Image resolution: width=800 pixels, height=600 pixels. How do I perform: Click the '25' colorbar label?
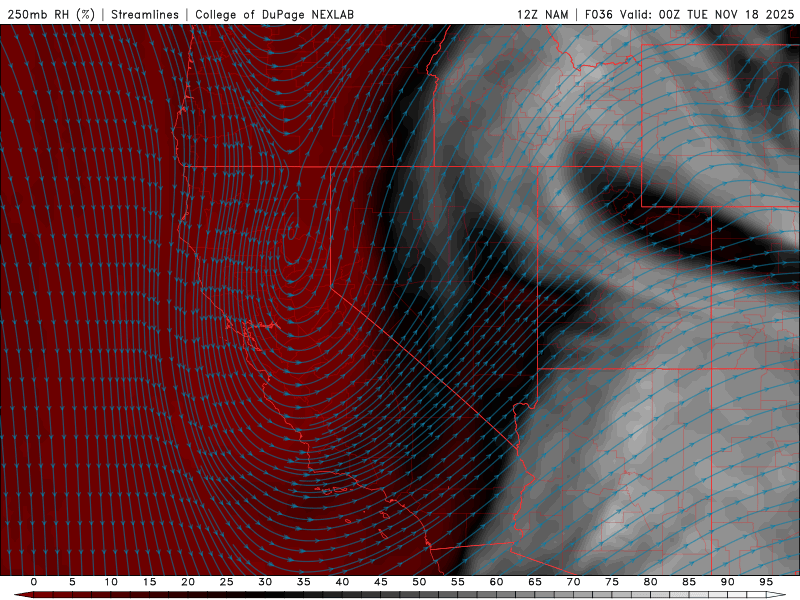pos(227,582)
